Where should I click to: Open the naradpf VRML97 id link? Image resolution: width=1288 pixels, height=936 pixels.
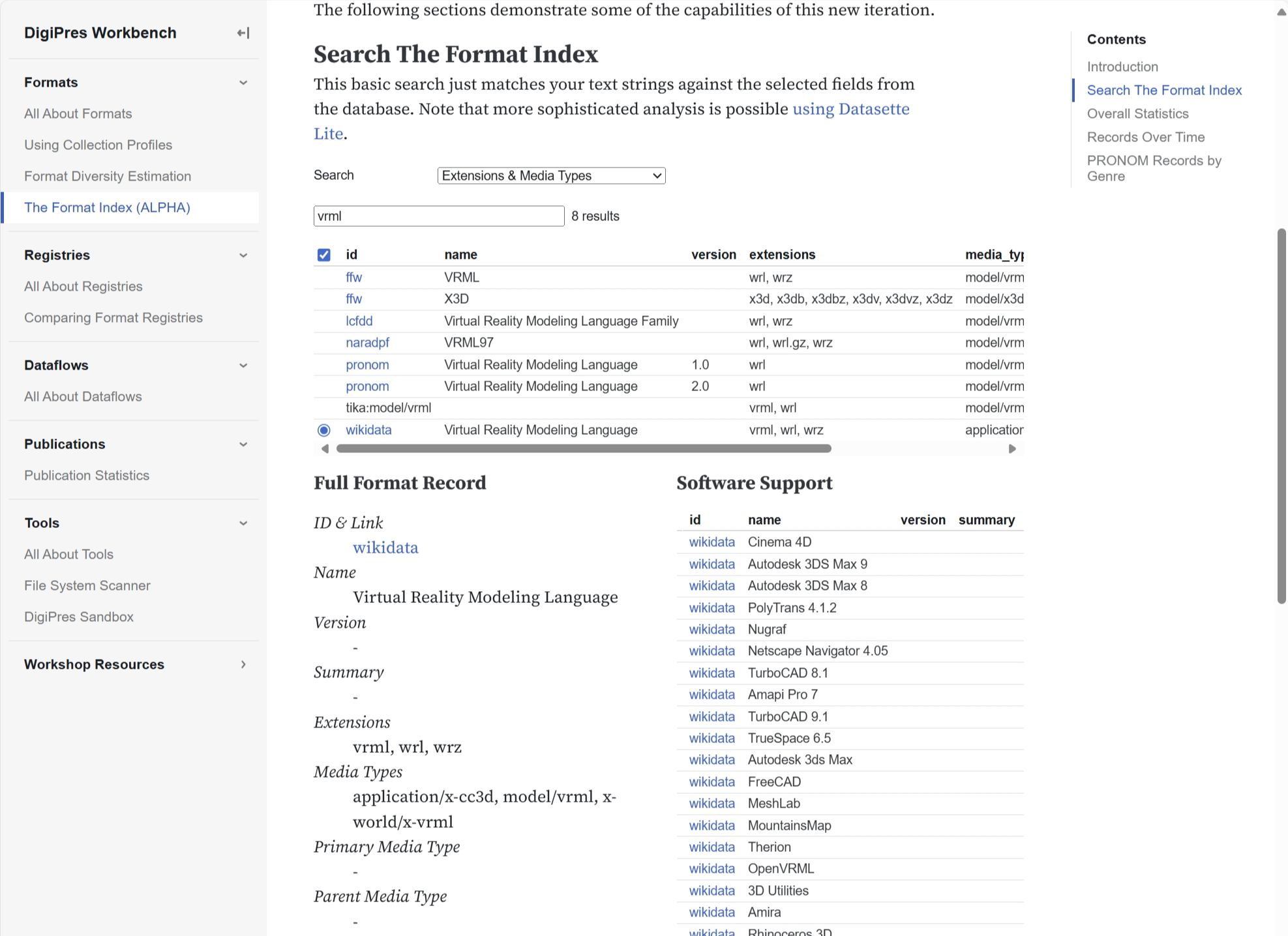(367, 343)
